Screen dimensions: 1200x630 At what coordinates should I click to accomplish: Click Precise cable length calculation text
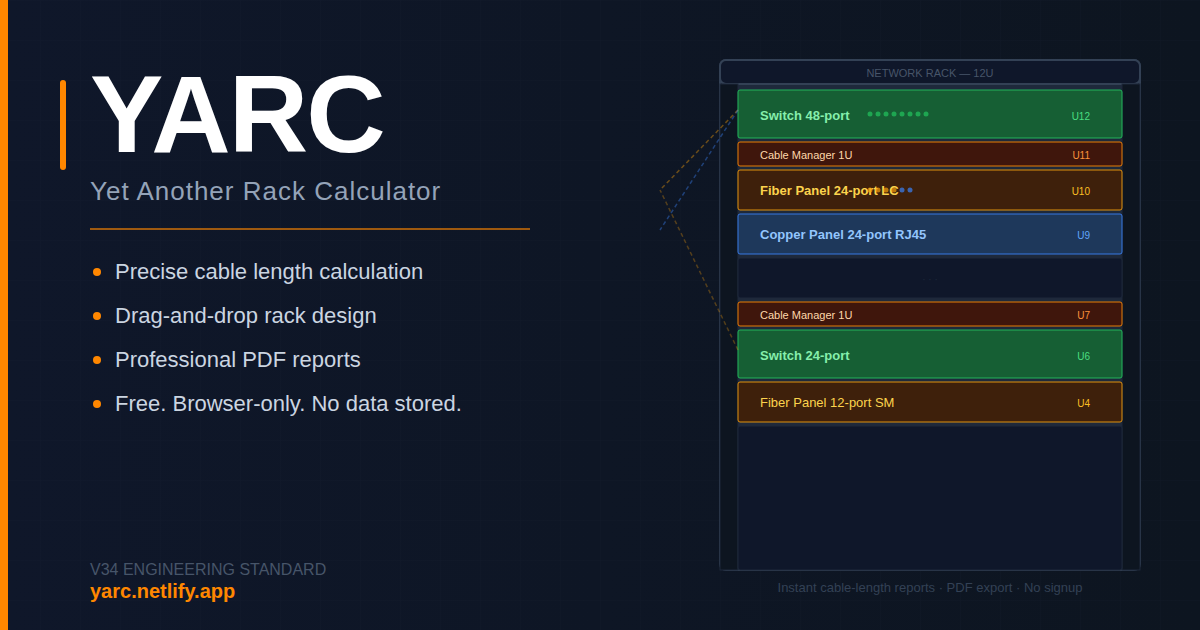[269, 272]
